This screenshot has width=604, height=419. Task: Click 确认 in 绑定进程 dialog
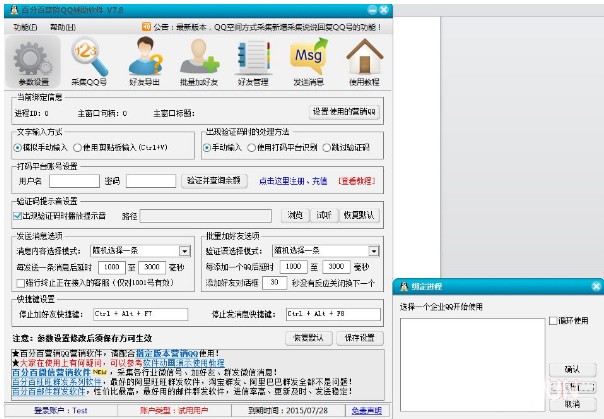(572, 369)
